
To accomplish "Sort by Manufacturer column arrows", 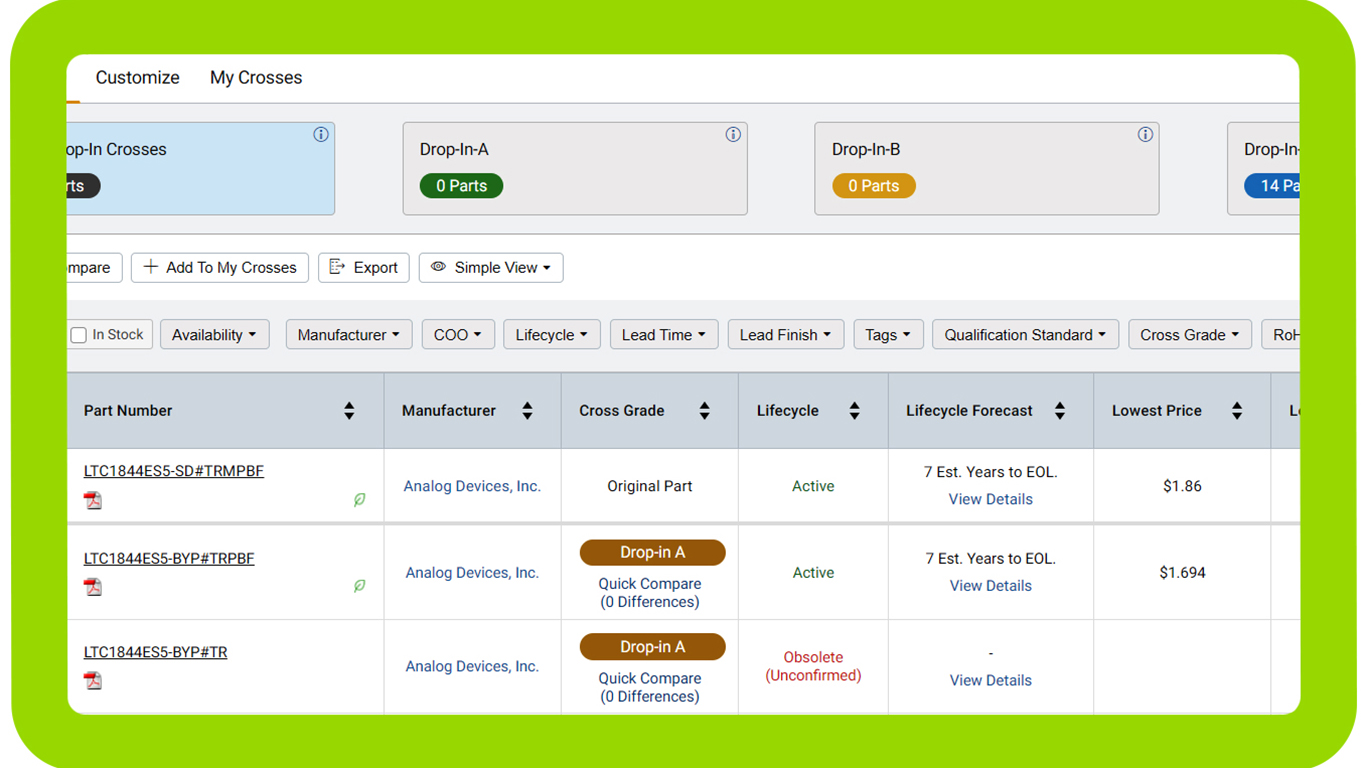I will point(527,411).
